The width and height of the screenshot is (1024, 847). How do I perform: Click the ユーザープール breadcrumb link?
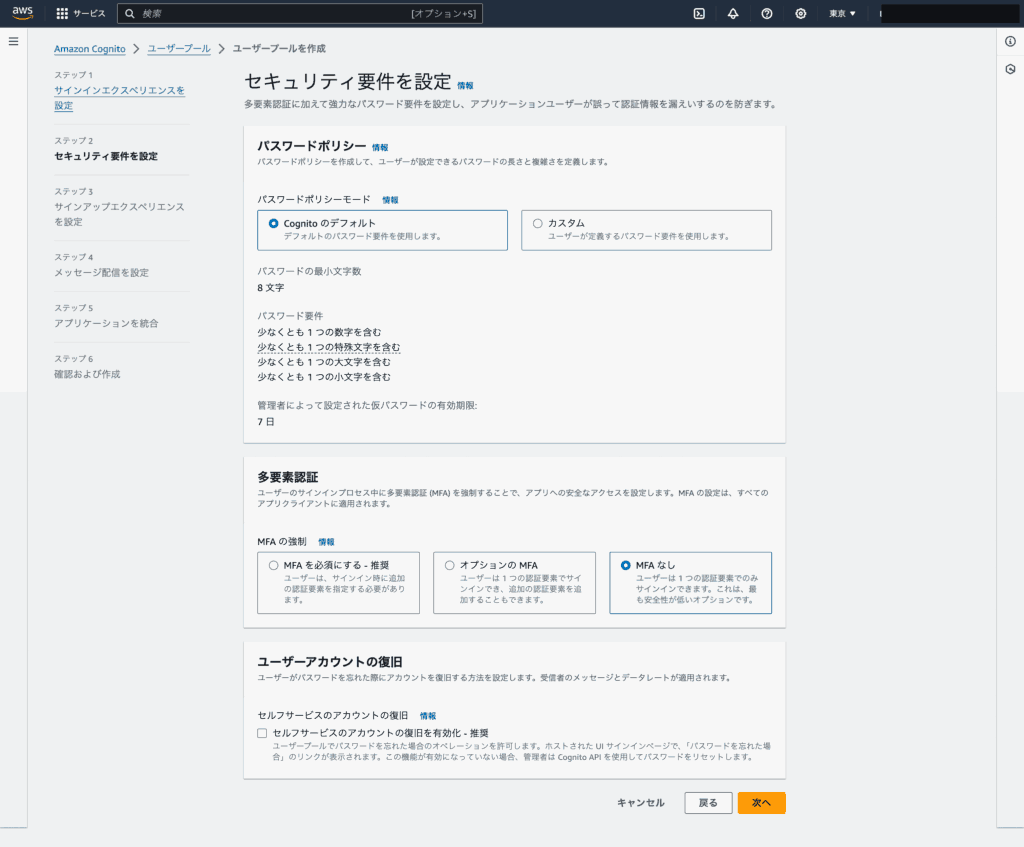pos(179,48)
